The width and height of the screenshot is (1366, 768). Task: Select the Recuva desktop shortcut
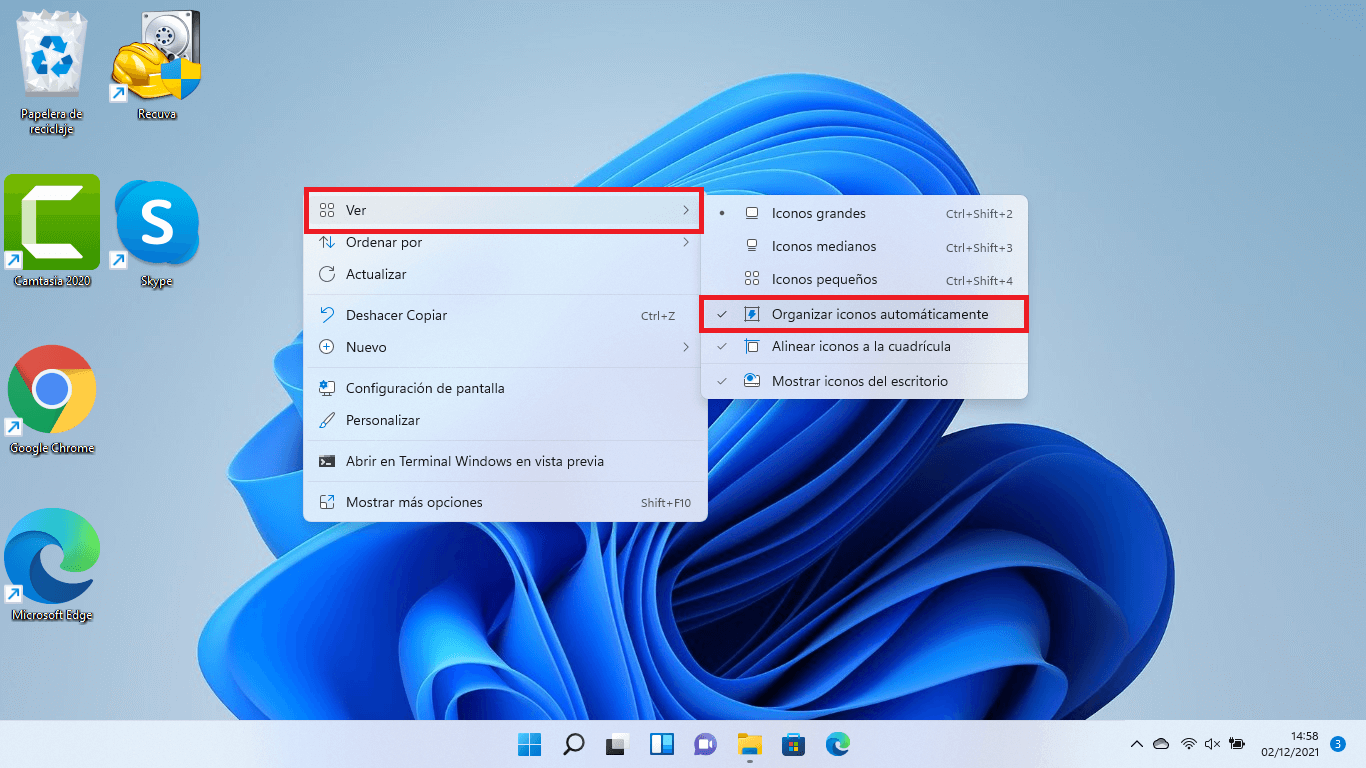(157, 66)
